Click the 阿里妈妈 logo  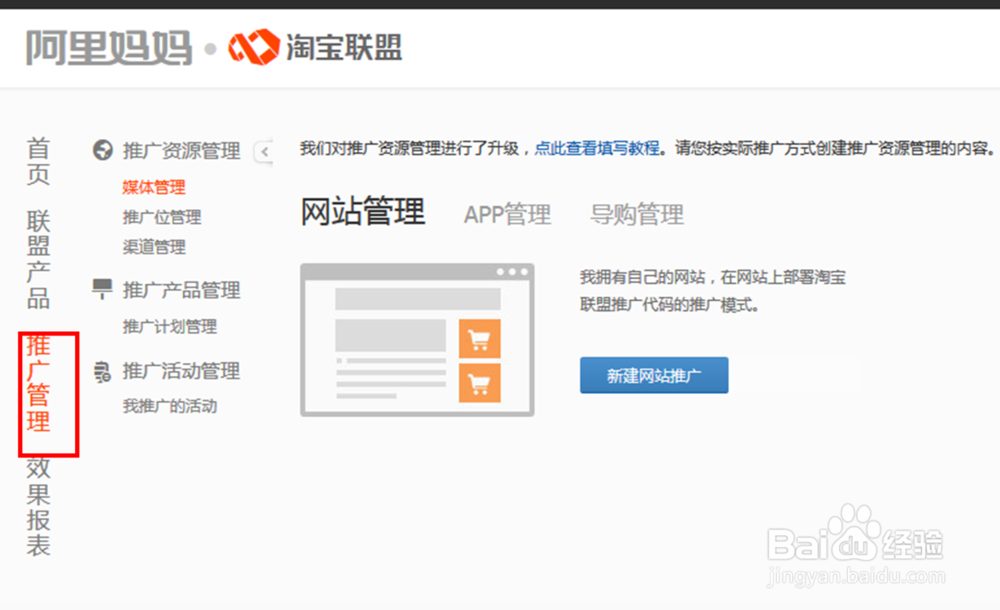tap(108, 48)
